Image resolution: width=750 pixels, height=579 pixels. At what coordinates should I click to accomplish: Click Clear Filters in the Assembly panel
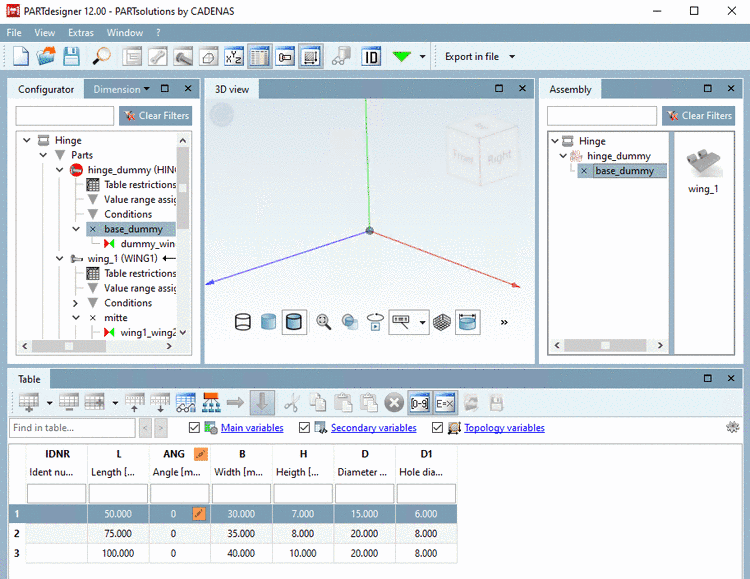(x=698, y=116)
